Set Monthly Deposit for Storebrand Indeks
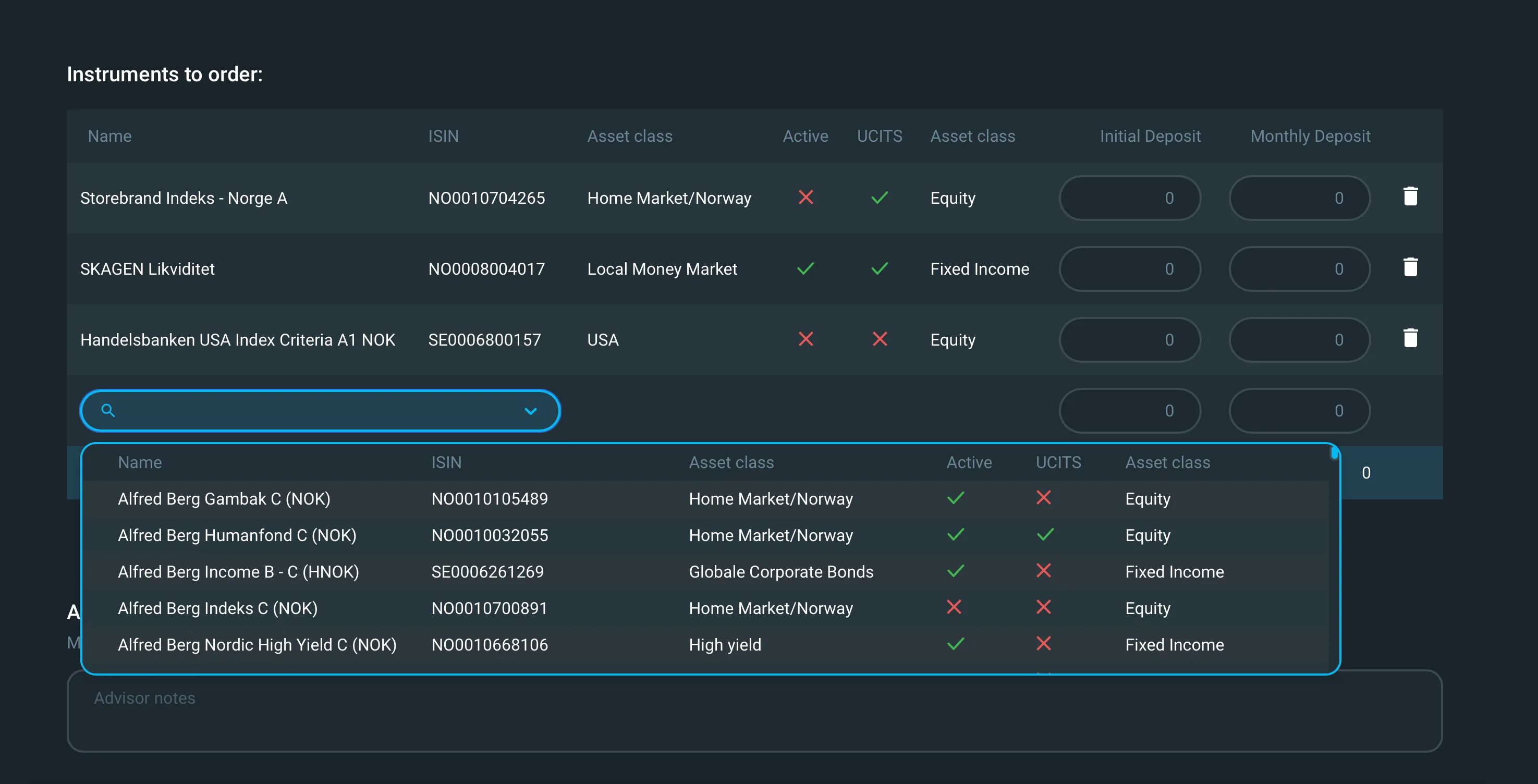This screenshot has width=1538, height=784. click(x=1299, y=198)
